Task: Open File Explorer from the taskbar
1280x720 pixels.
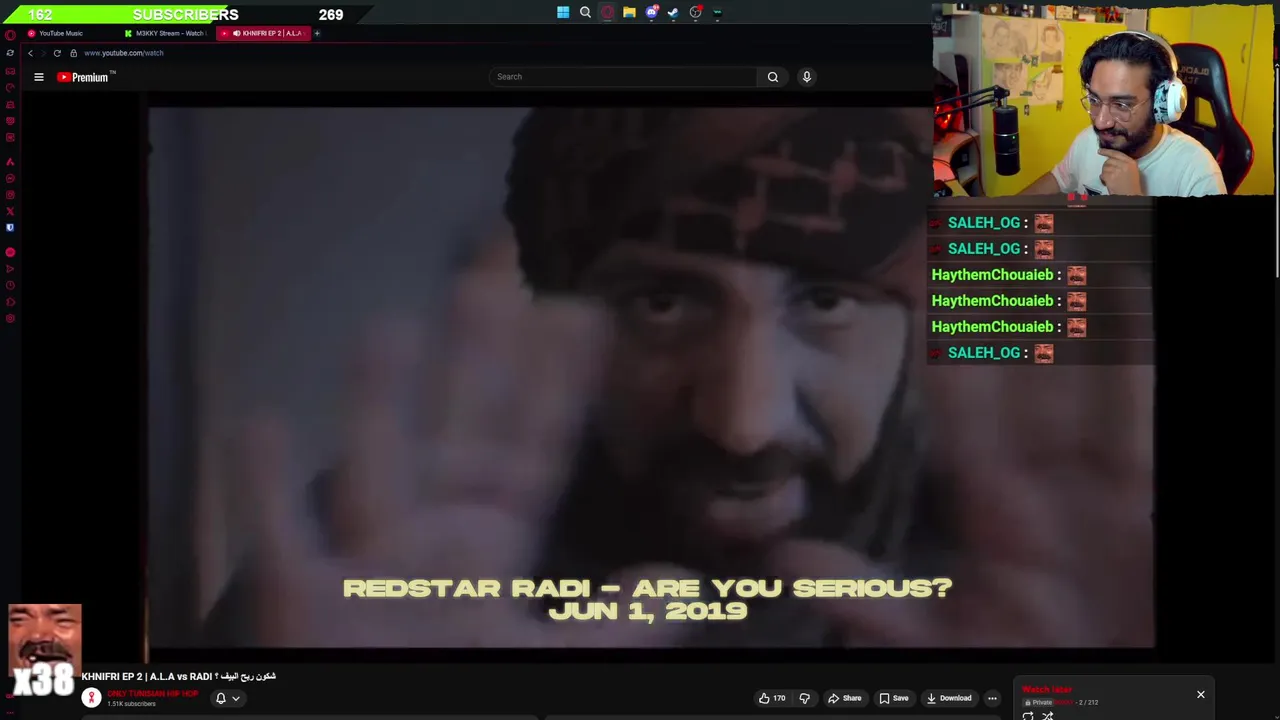Action: click(x=629, y=13)
